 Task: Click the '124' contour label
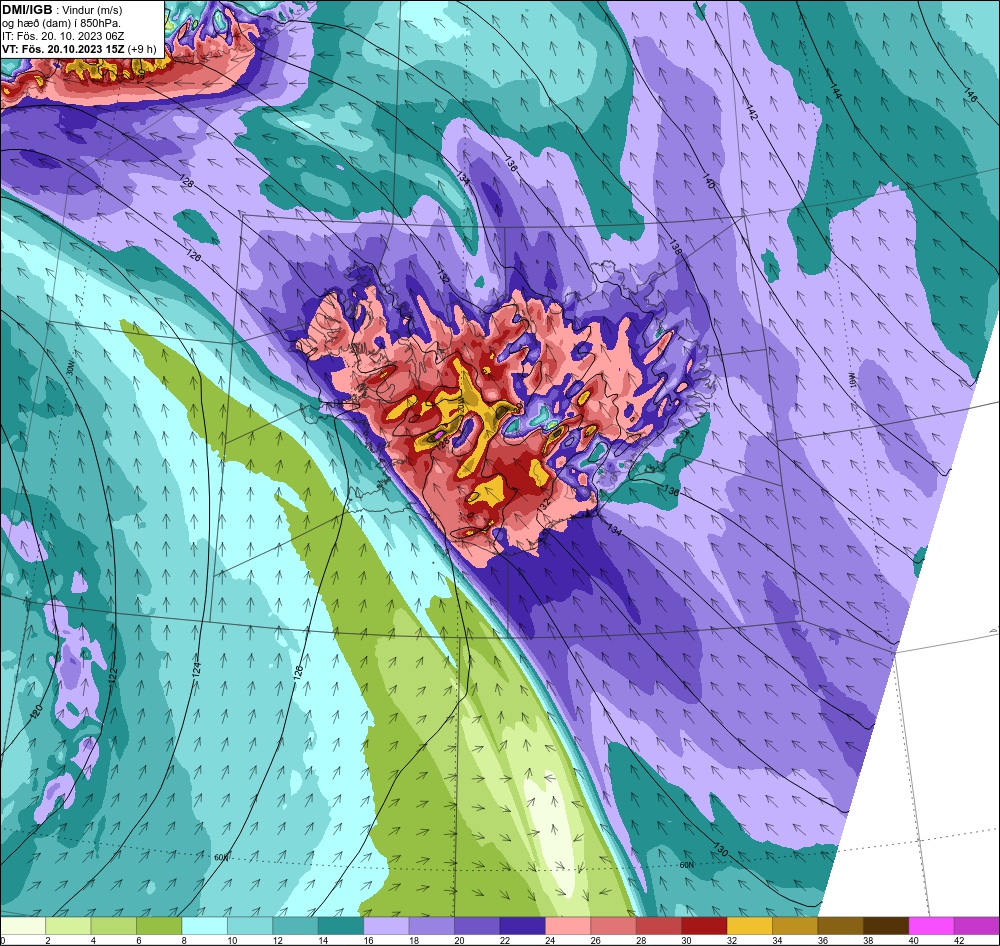click(x=197, y=669)
